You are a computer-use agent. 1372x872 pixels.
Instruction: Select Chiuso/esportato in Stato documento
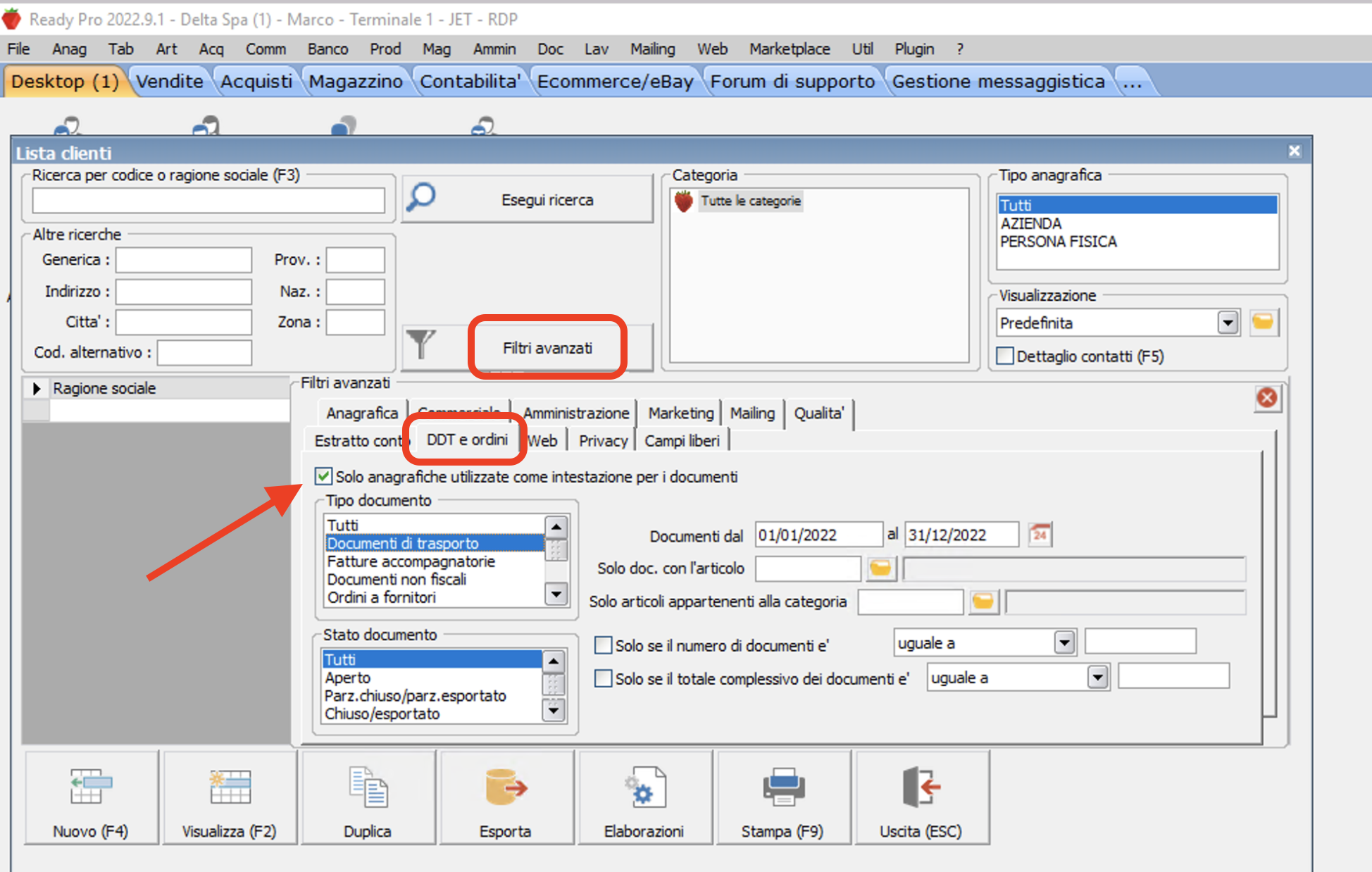(x=432, y=714)
